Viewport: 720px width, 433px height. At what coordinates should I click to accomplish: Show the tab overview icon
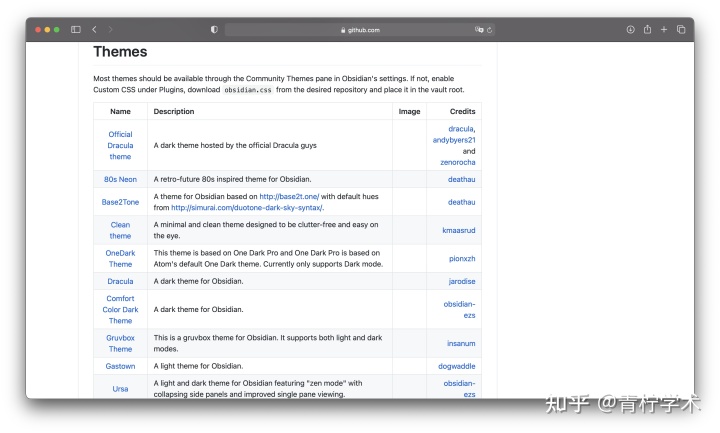click(681, 29)
